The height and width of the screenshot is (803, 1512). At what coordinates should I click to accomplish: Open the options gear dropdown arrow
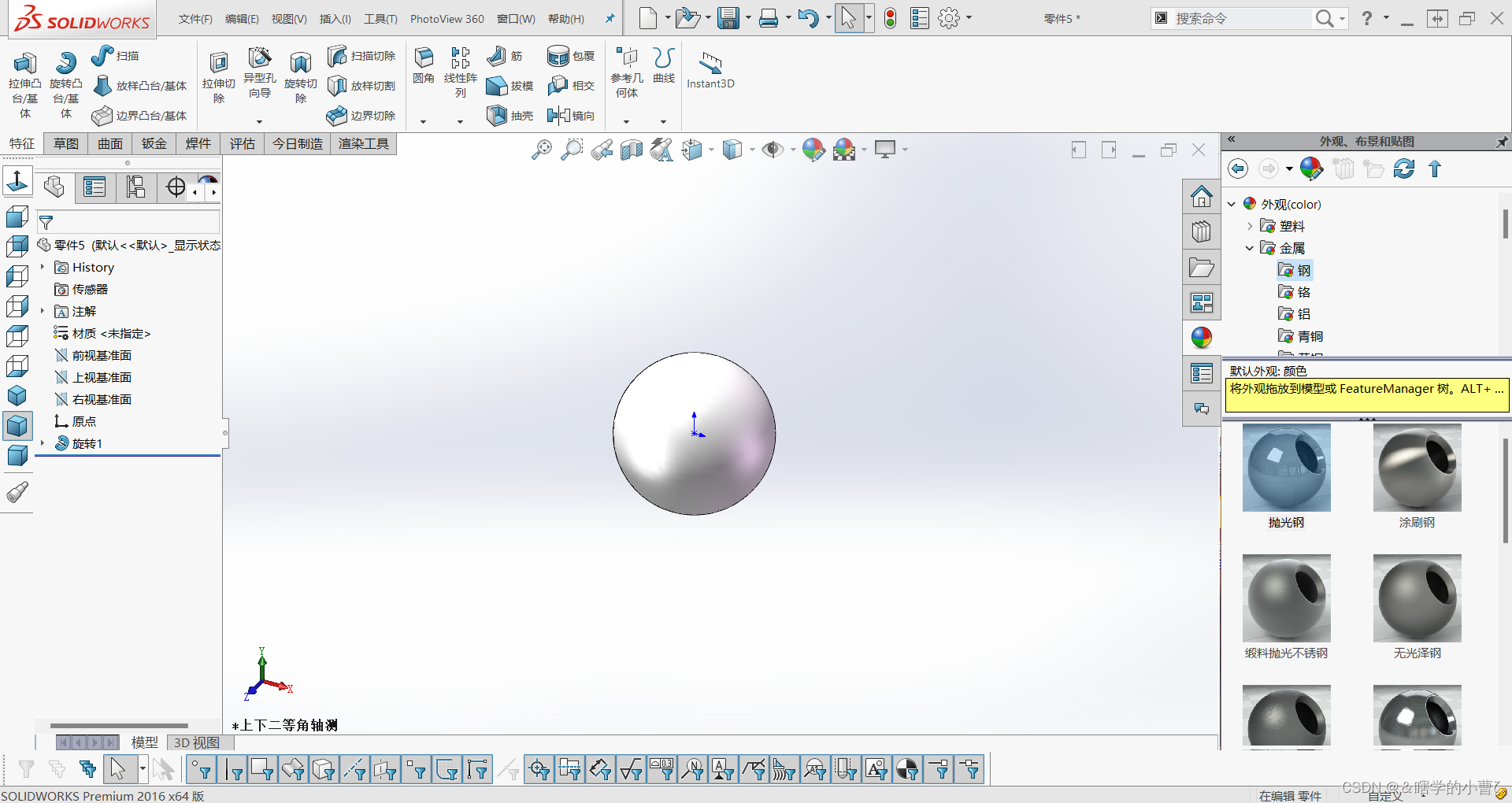969,17
